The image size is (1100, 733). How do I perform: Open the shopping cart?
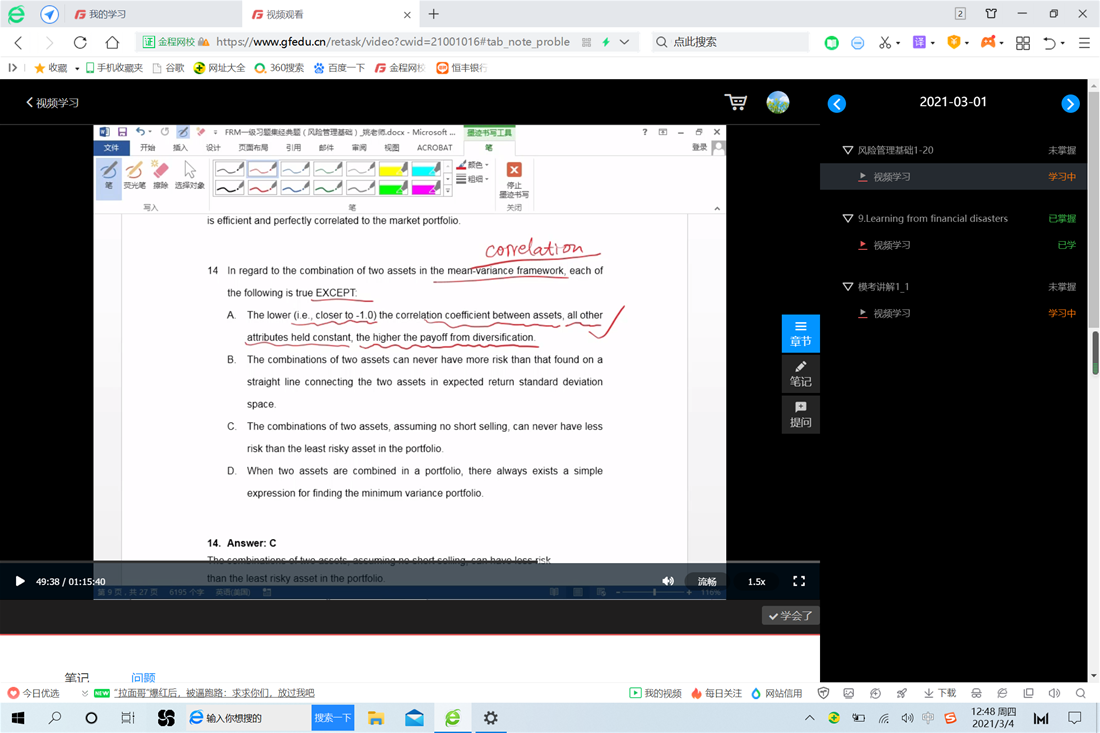click(x=736, y=102)
